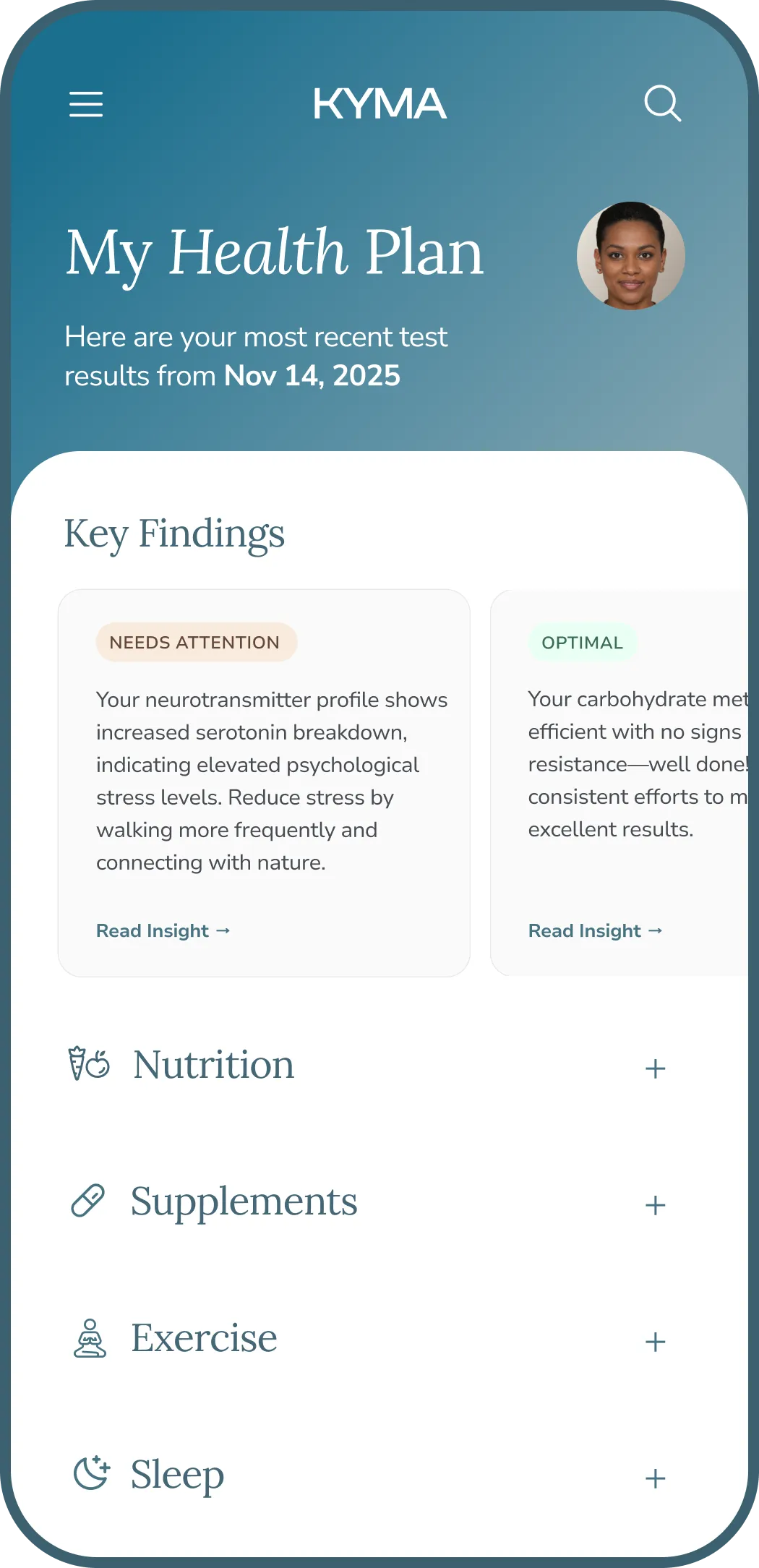Screen dimensions: 759x1568
Task: Click the Nov 14, 2025 date text
Action: [x=312, y=375]
